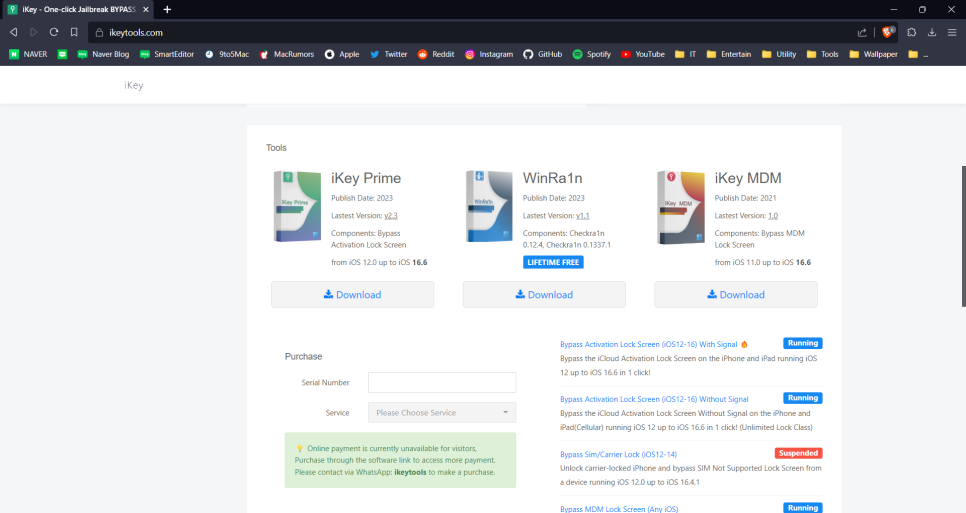This screenshot has width=966, height=513.
Task: Click the browser back arrow
Action: click(14, 32)
